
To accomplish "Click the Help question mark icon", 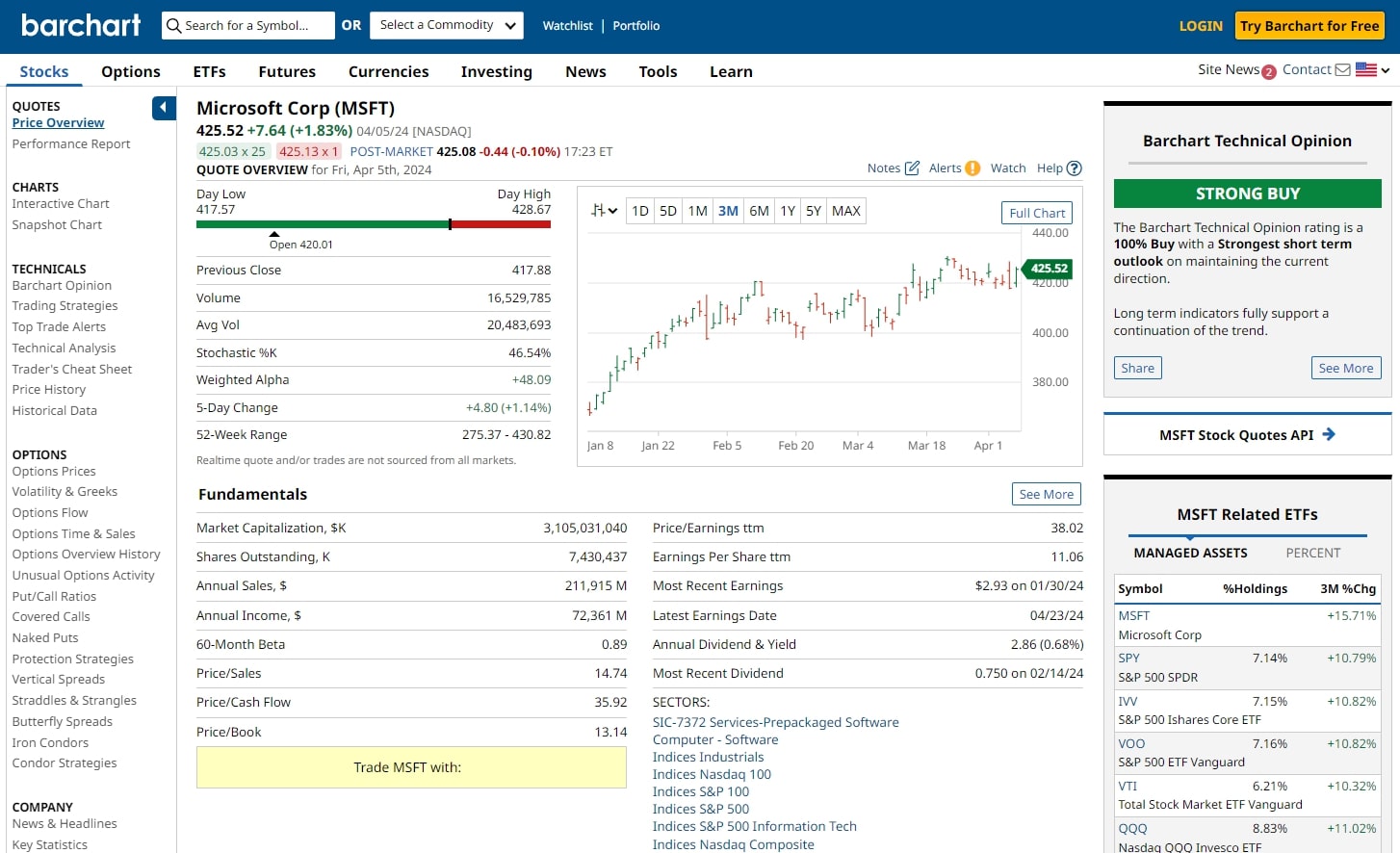I will point(1075,168).
